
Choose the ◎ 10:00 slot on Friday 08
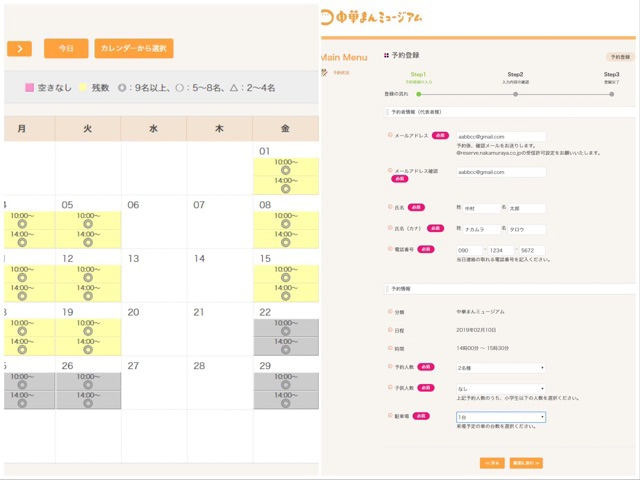pyautogui.click(x=286, y=220)
